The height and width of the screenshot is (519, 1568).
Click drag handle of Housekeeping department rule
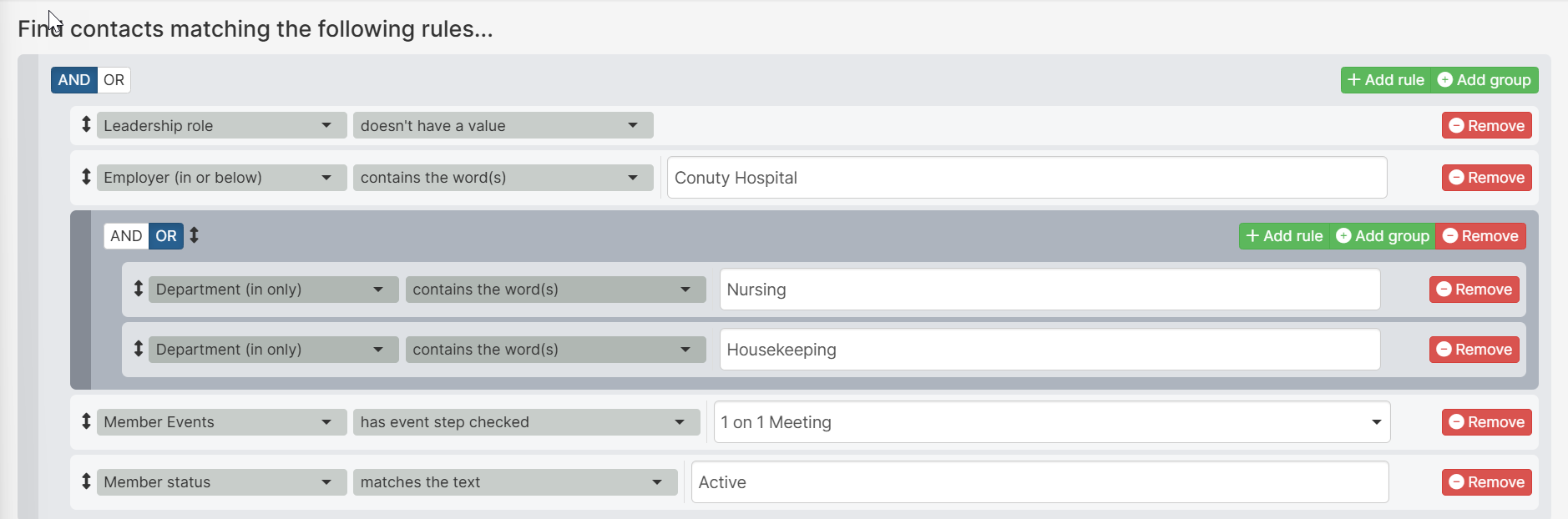[139, 349]
